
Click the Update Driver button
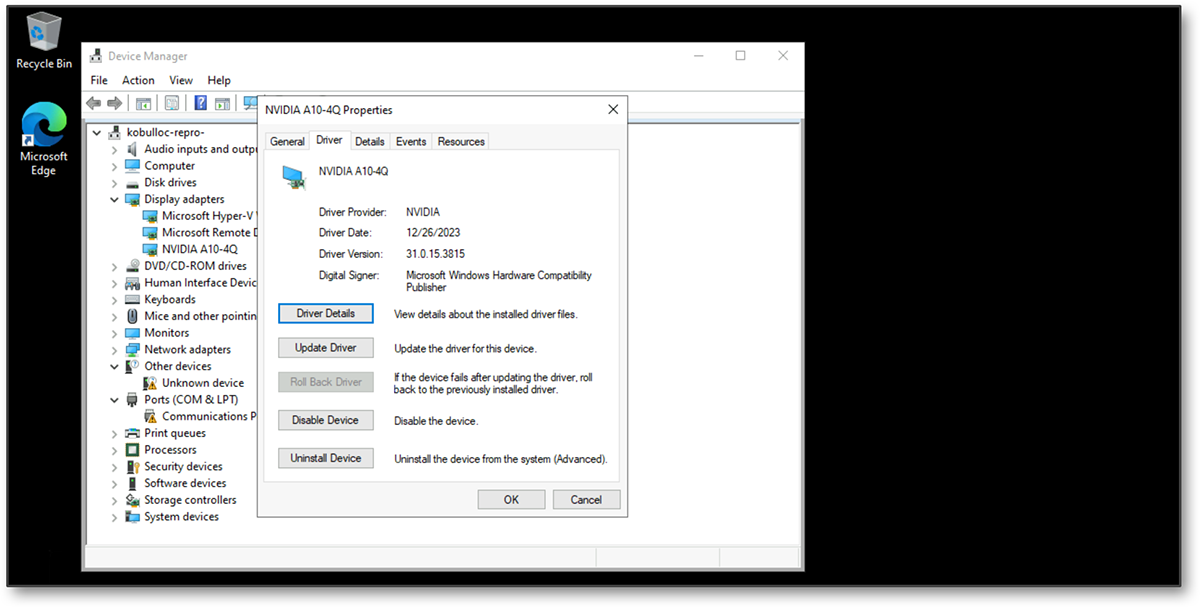[326, 348]
